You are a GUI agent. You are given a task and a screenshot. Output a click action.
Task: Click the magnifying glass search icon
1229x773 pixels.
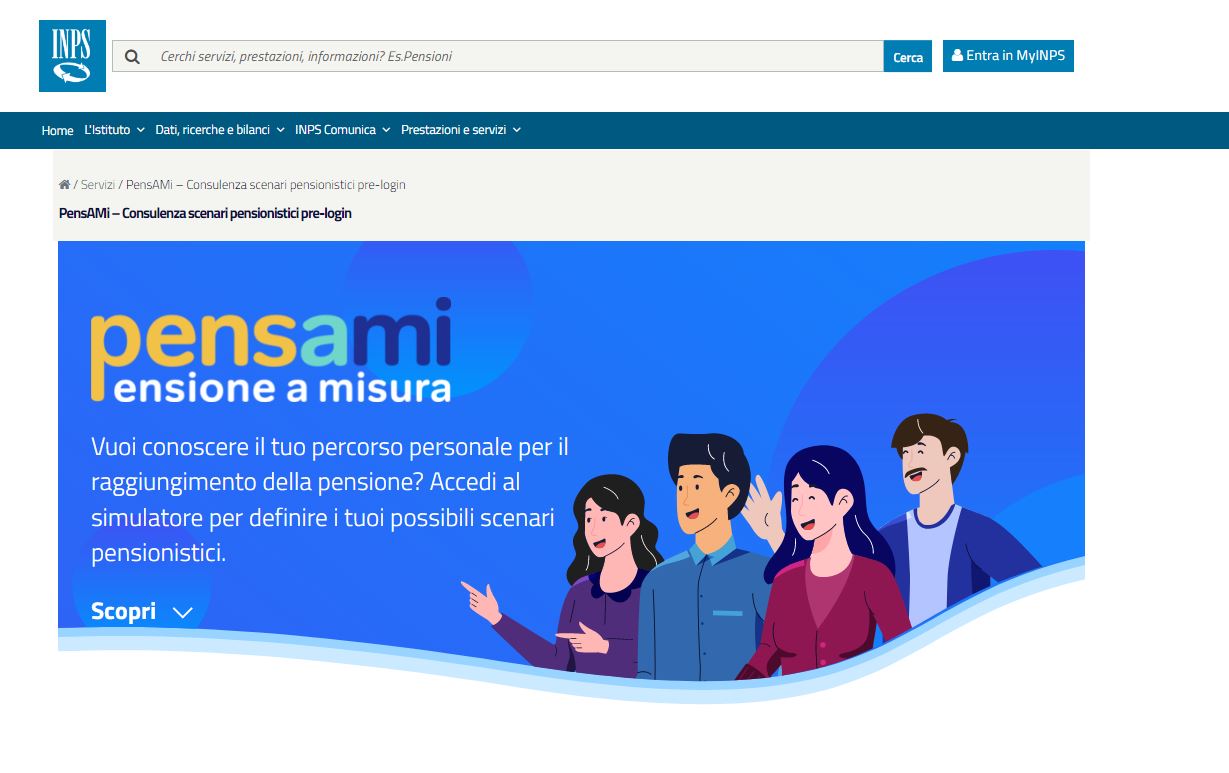tap(132, 57)
